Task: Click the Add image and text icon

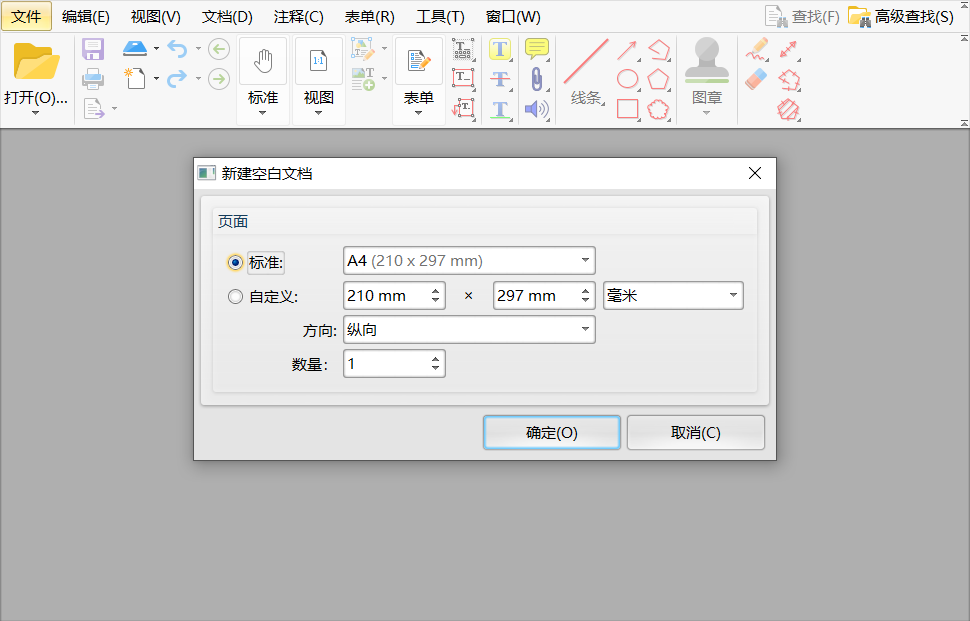Action: pyautogui.click(x=363, y=79)
